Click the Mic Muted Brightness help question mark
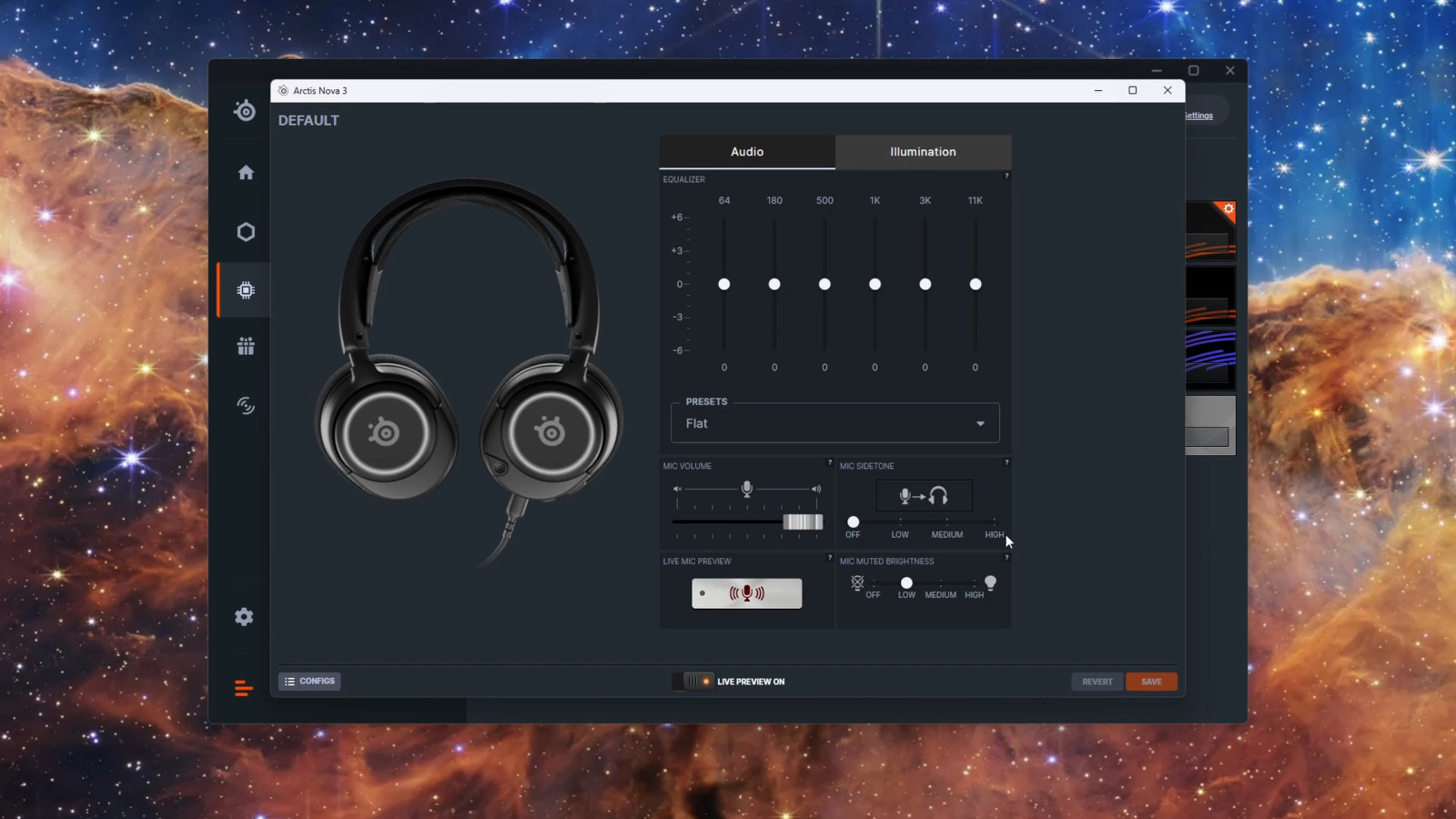Viewport: 1456px width, 819px height. [x=1006, y=557]
